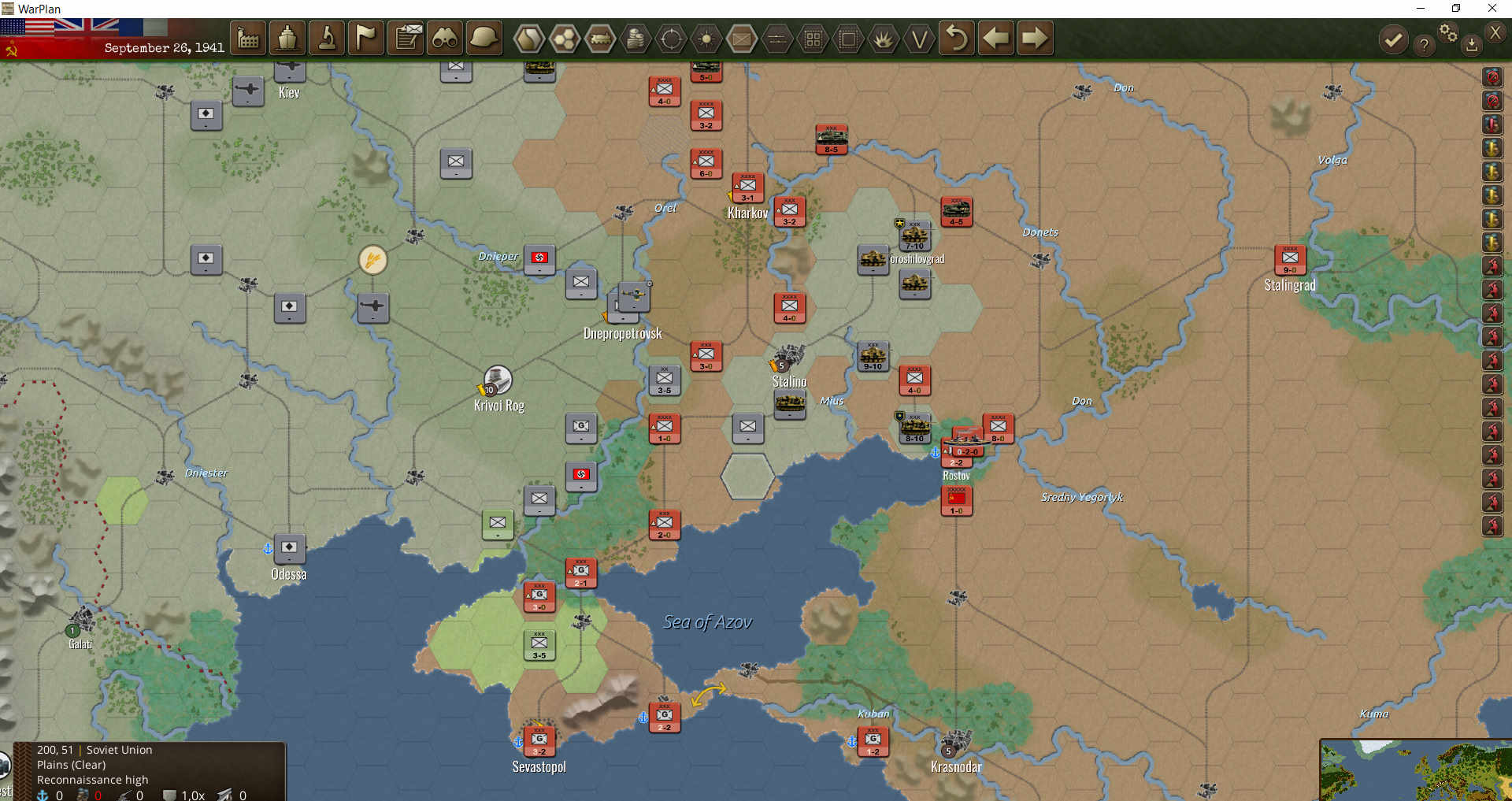The height and width of the screenshot is (801, 1512).
Task: Toggle the supply coins overlay button
Action: pyautogui.click(x=636, y=39)
